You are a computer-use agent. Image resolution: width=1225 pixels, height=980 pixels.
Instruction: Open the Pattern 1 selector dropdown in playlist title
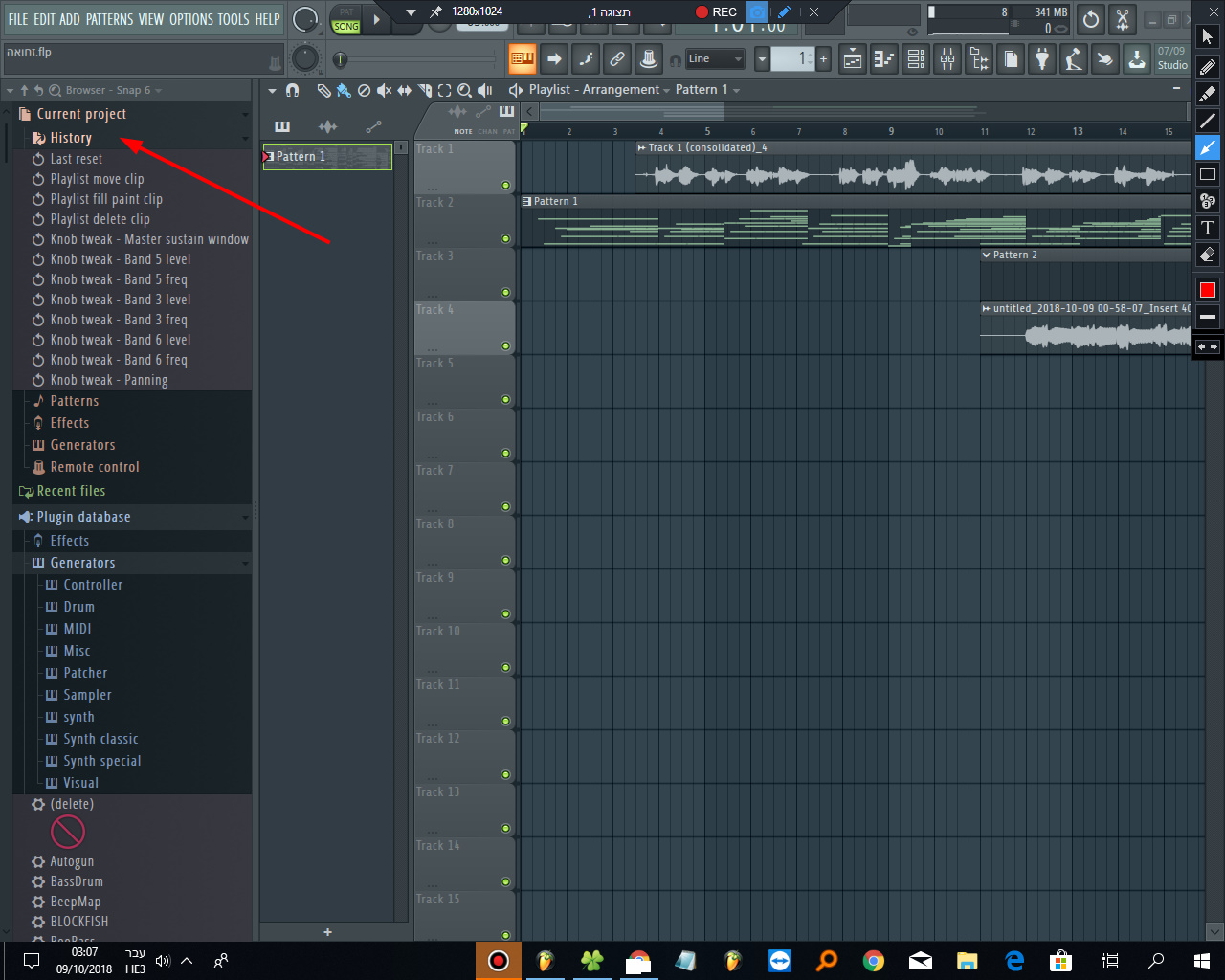pos(707,90)
